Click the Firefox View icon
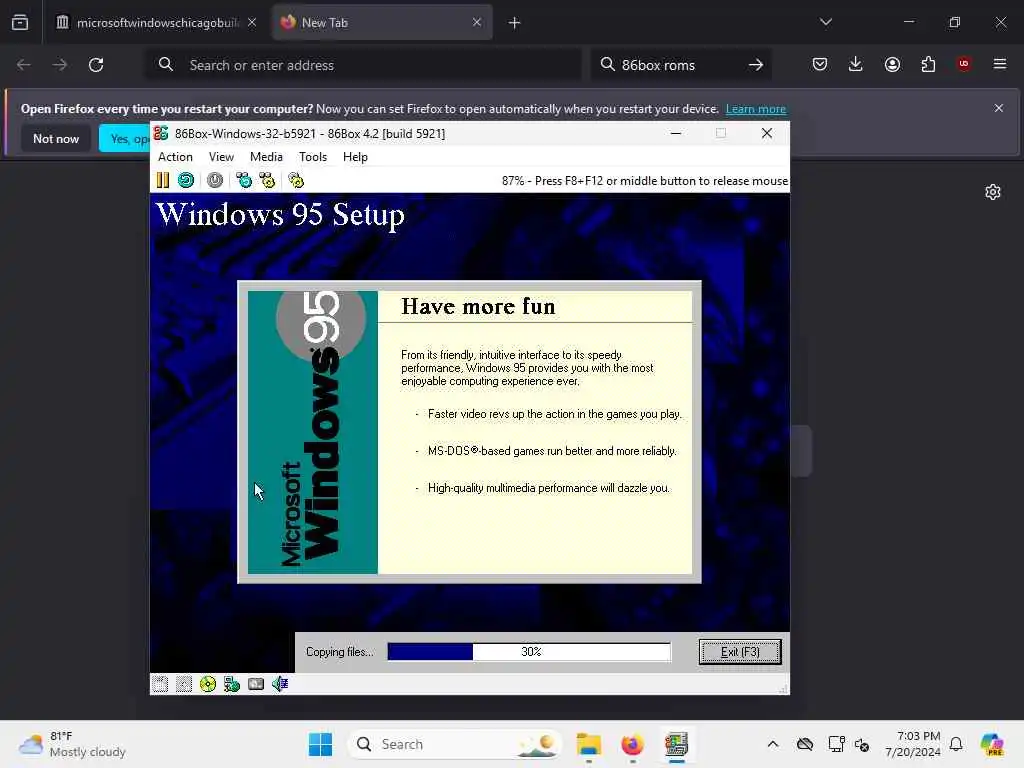 click(x=20, y=23)
